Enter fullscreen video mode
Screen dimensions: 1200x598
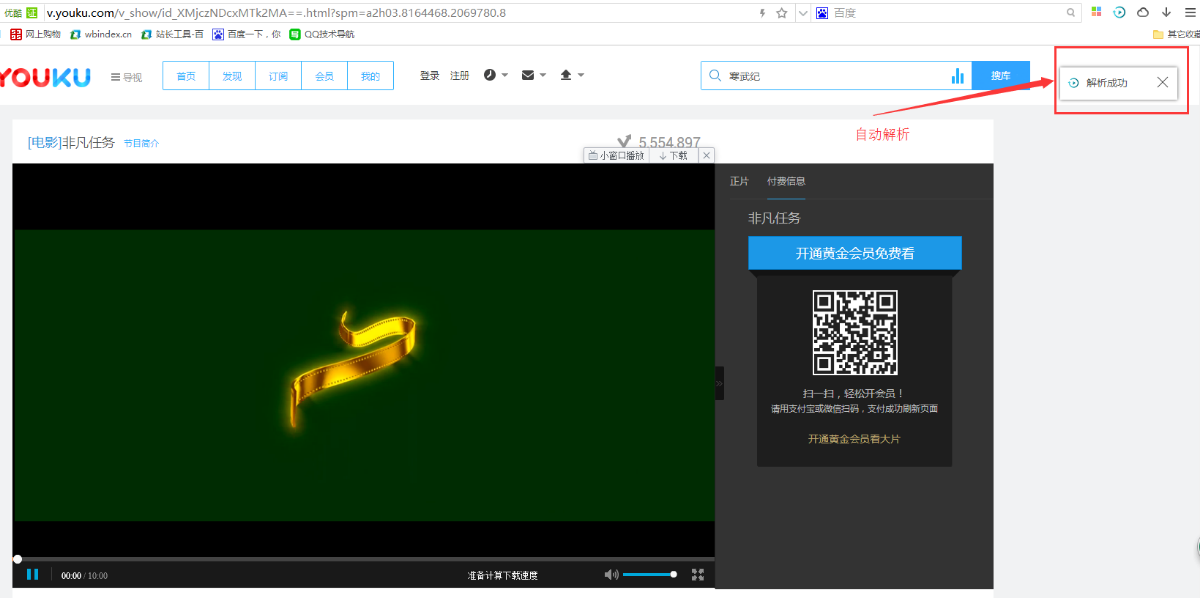698,575
